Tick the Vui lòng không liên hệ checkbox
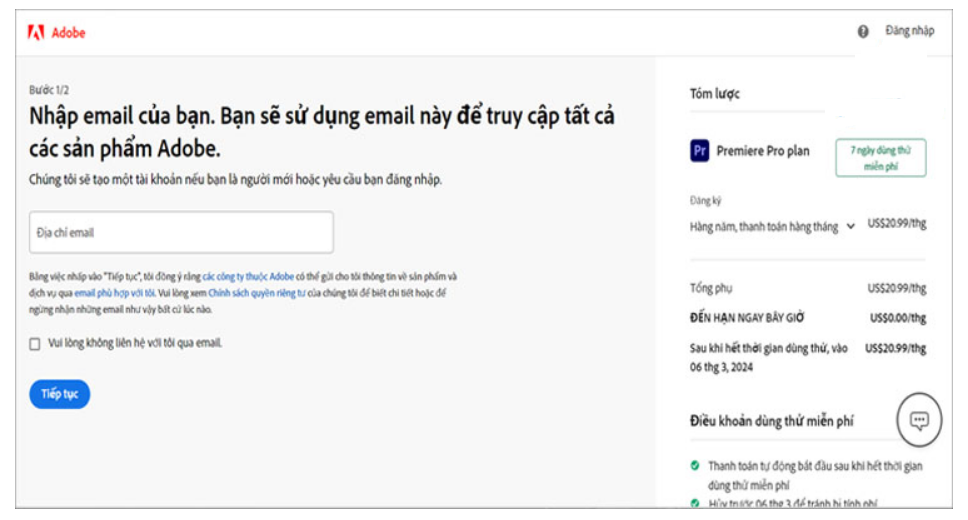Screen dimensions: 968x520 pos(35,344)
